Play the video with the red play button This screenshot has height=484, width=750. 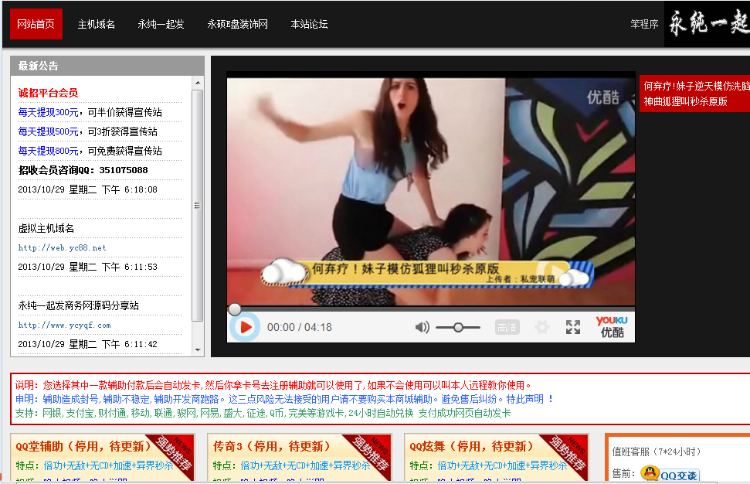coord(245,327)
